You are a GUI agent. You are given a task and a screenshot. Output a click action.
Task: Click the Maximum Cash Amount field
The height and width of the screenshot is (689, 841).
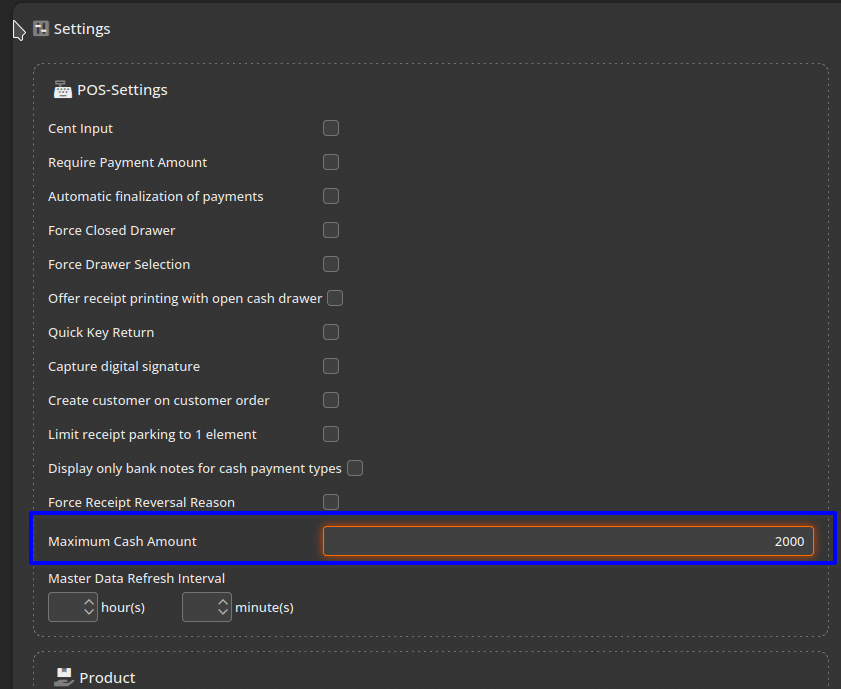pos(568,541)
